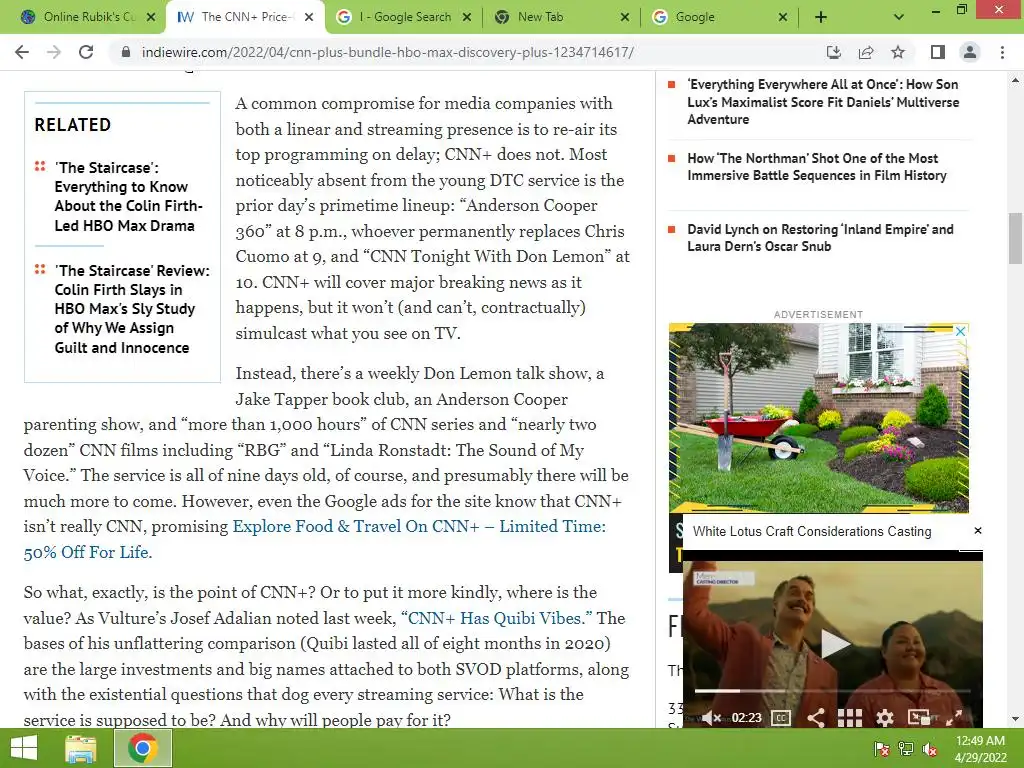Open video playlist grid icon

point(850,718)
